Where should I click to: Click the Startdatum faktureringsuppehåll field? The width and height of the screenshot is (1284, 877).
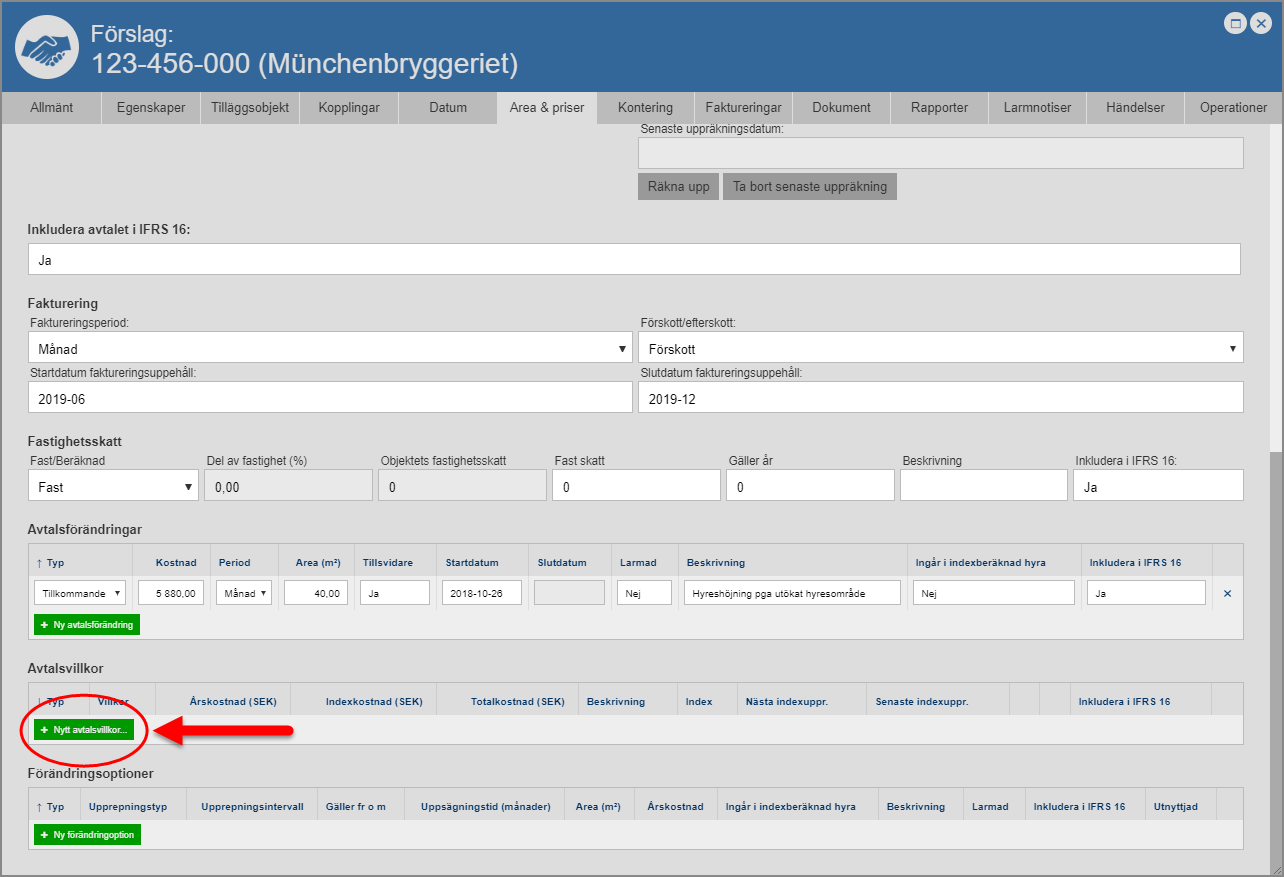(x=330, y=397)
